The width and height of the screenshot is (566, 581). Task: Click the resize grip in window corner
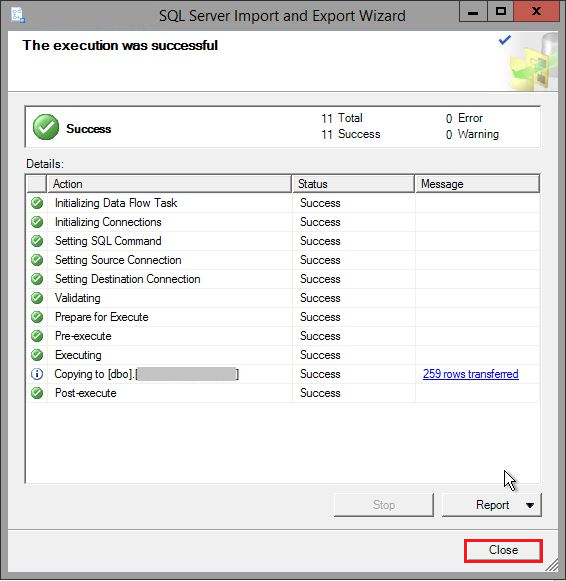[552, 566]
